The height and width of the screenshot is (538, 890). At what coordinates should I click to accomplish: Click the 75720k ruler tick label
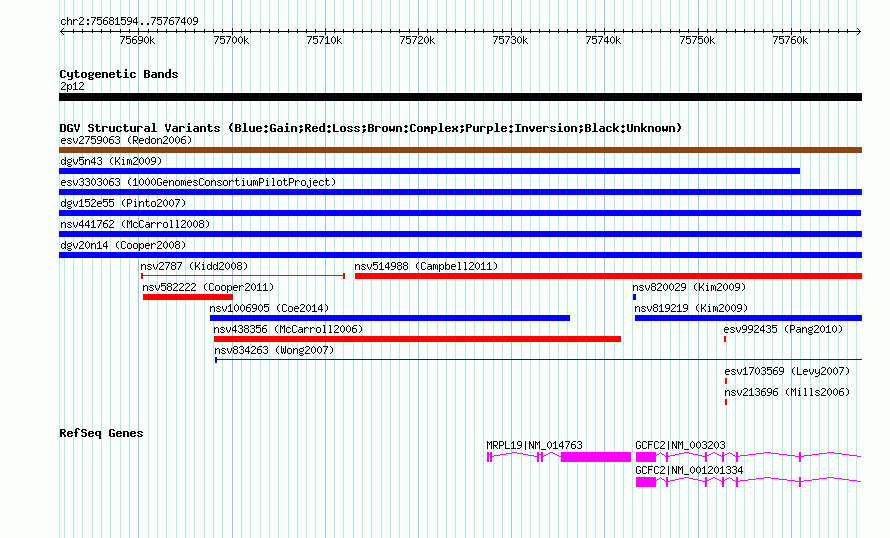click(x=417, y=40)
